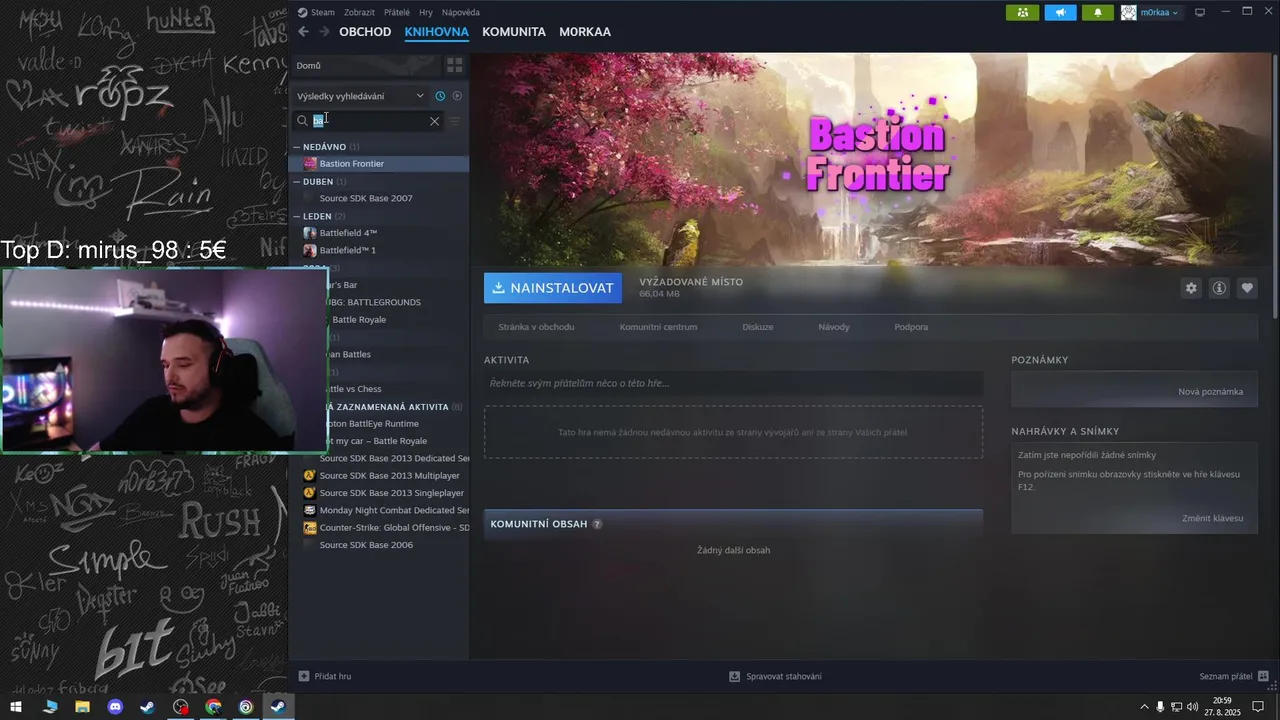This screenshot has width=1280, height=720.
Task: Open the Přátelé menu
Action: 397,12
